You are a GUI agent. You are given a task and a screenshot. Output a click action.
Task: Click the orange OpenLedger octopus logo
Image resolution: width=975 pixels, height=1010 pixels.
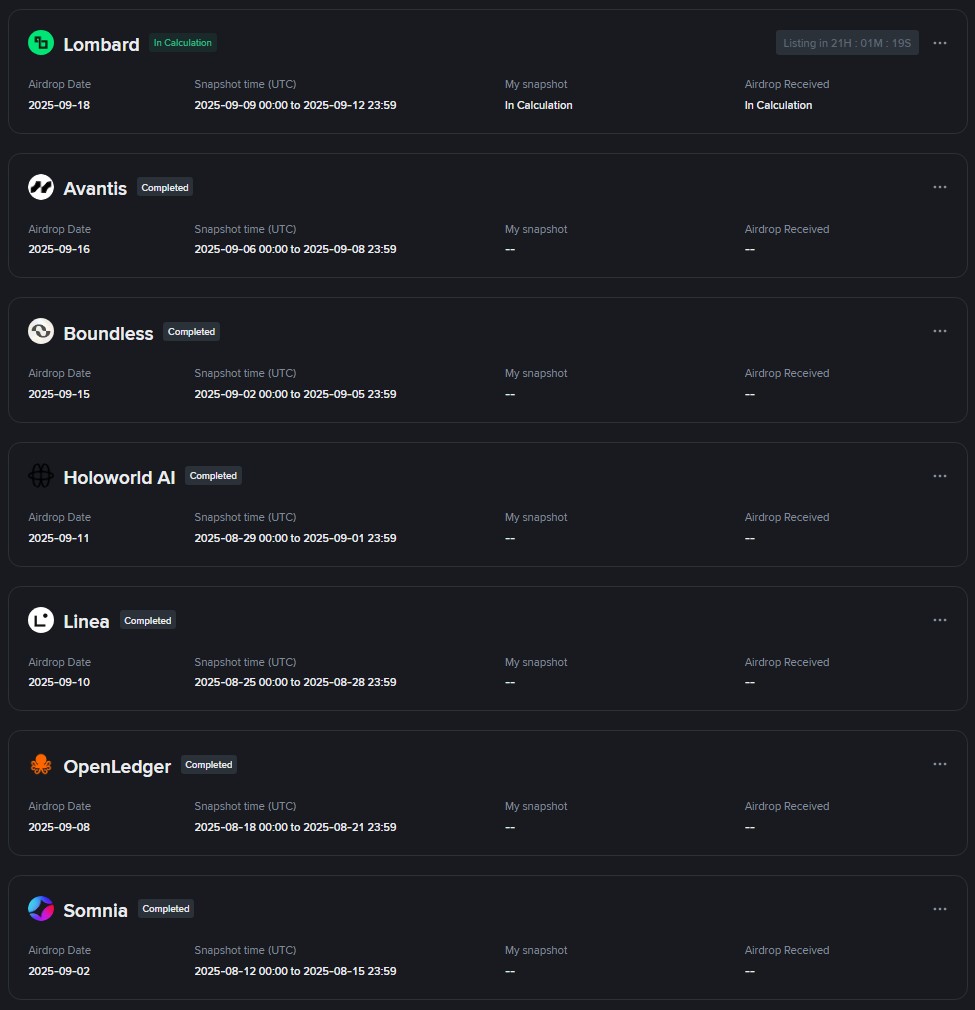click(41, 765)
